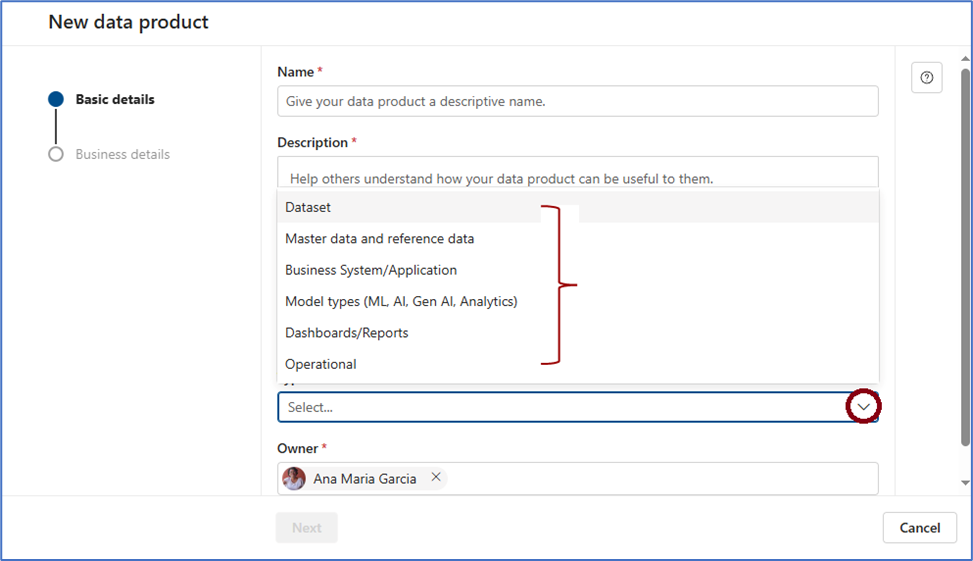Click the Next button

point(307,527)
